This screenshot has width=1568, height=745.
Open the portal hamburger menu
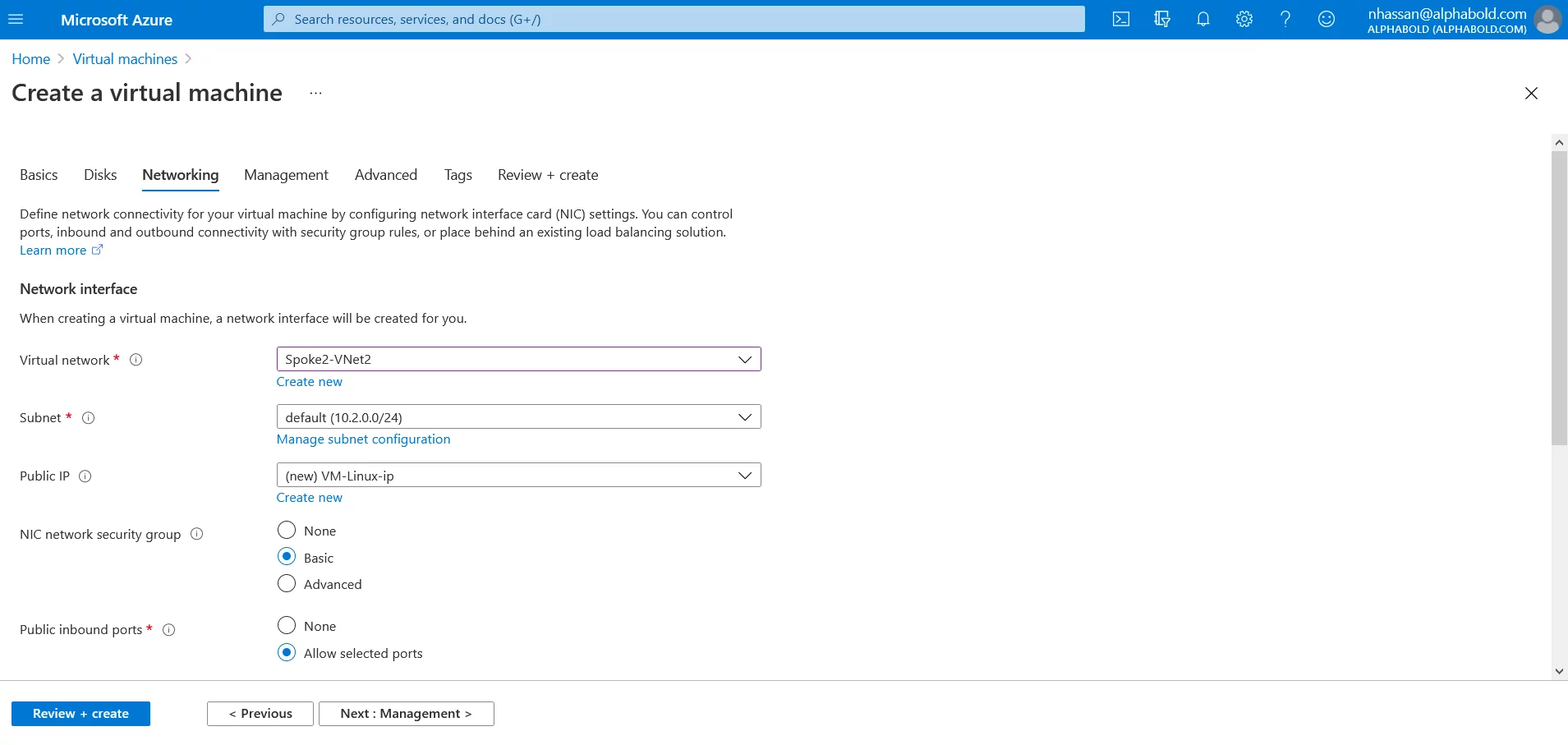[16, 19]
